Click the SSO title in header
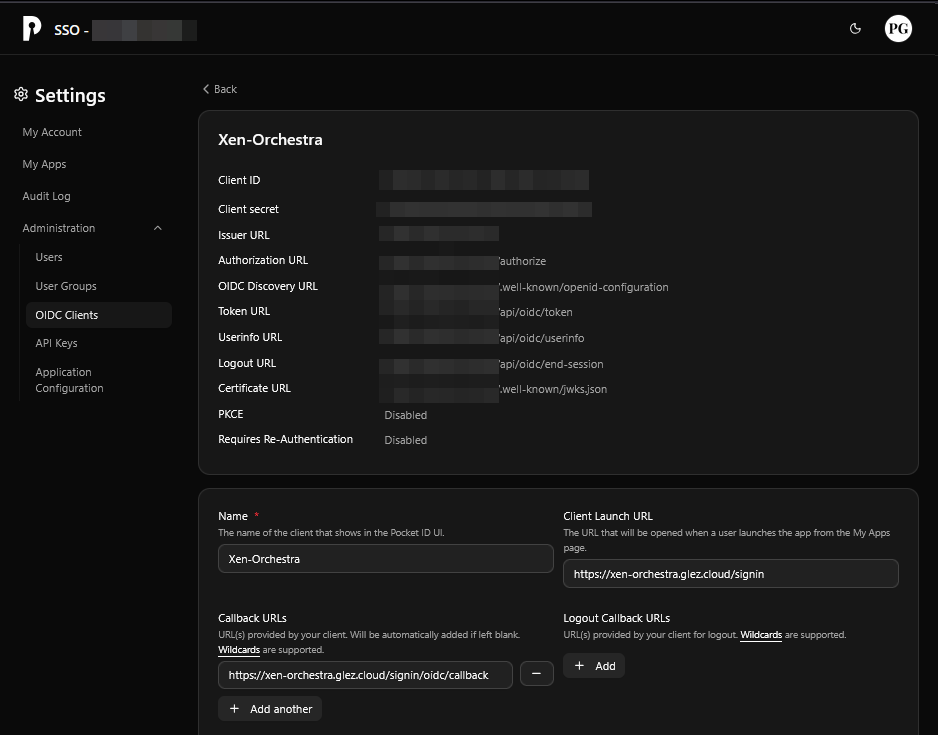The height and width of the screenshot is (735, 938). 71,30
